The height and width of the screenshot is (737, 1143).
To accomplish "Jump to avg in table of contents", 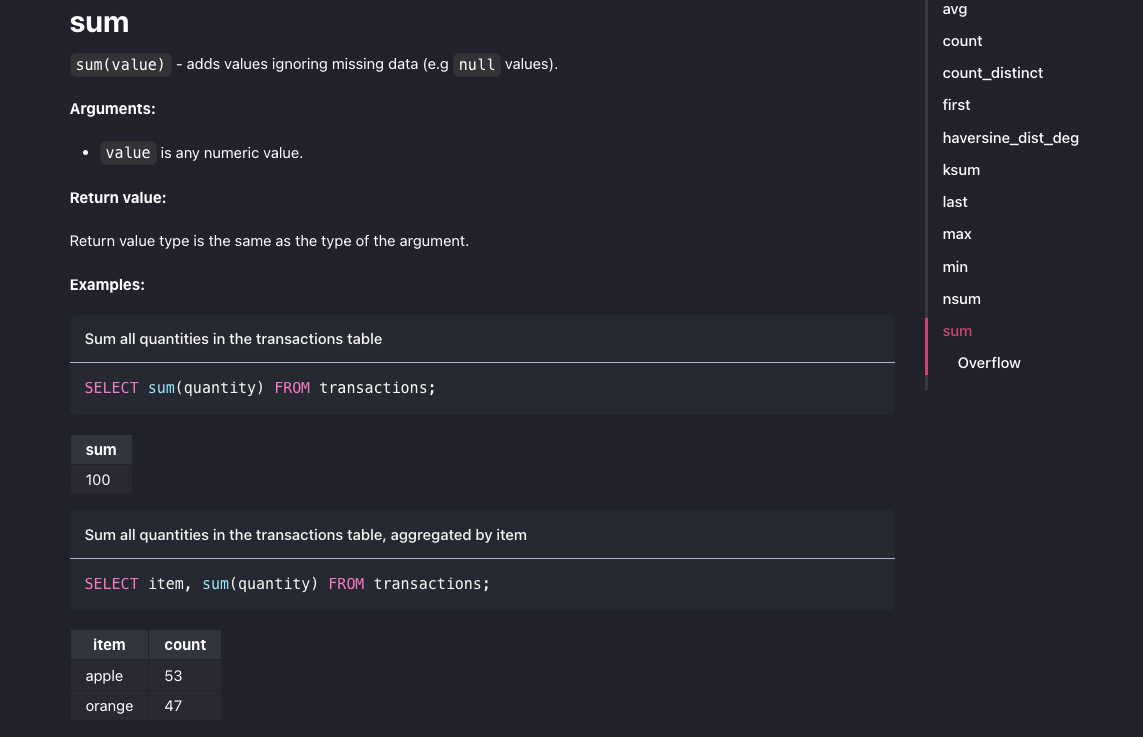I will [954, 9].
